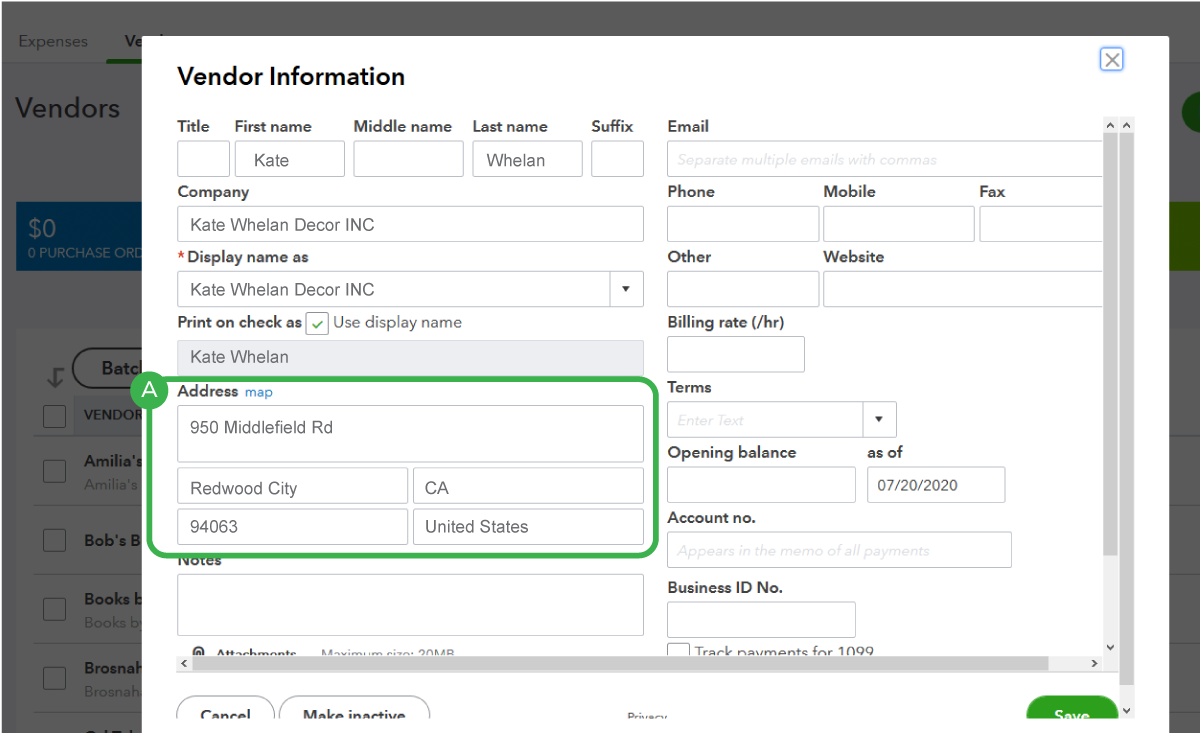Click the ZIP code field 94063
This screenshot has width=1200, height=733.
point(292,527)
